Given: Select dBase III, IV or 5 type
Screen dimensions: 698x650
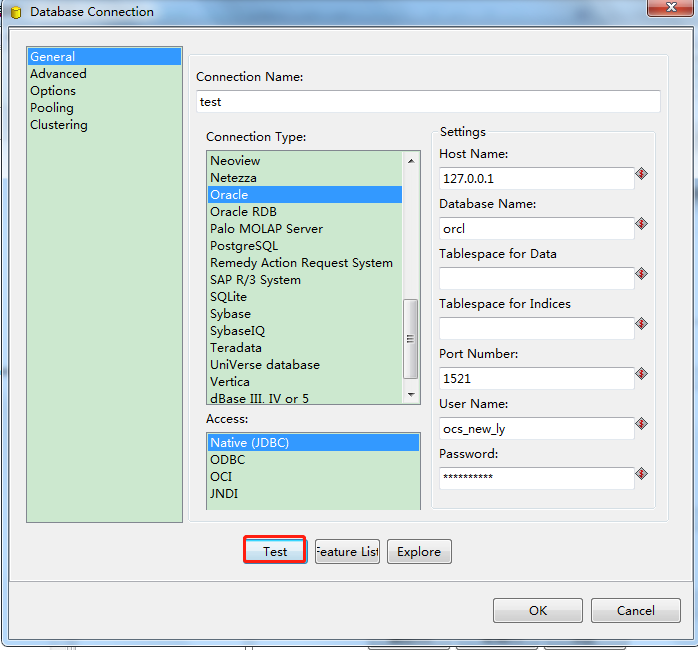Looking at the screenshot, I should (305, 398).
